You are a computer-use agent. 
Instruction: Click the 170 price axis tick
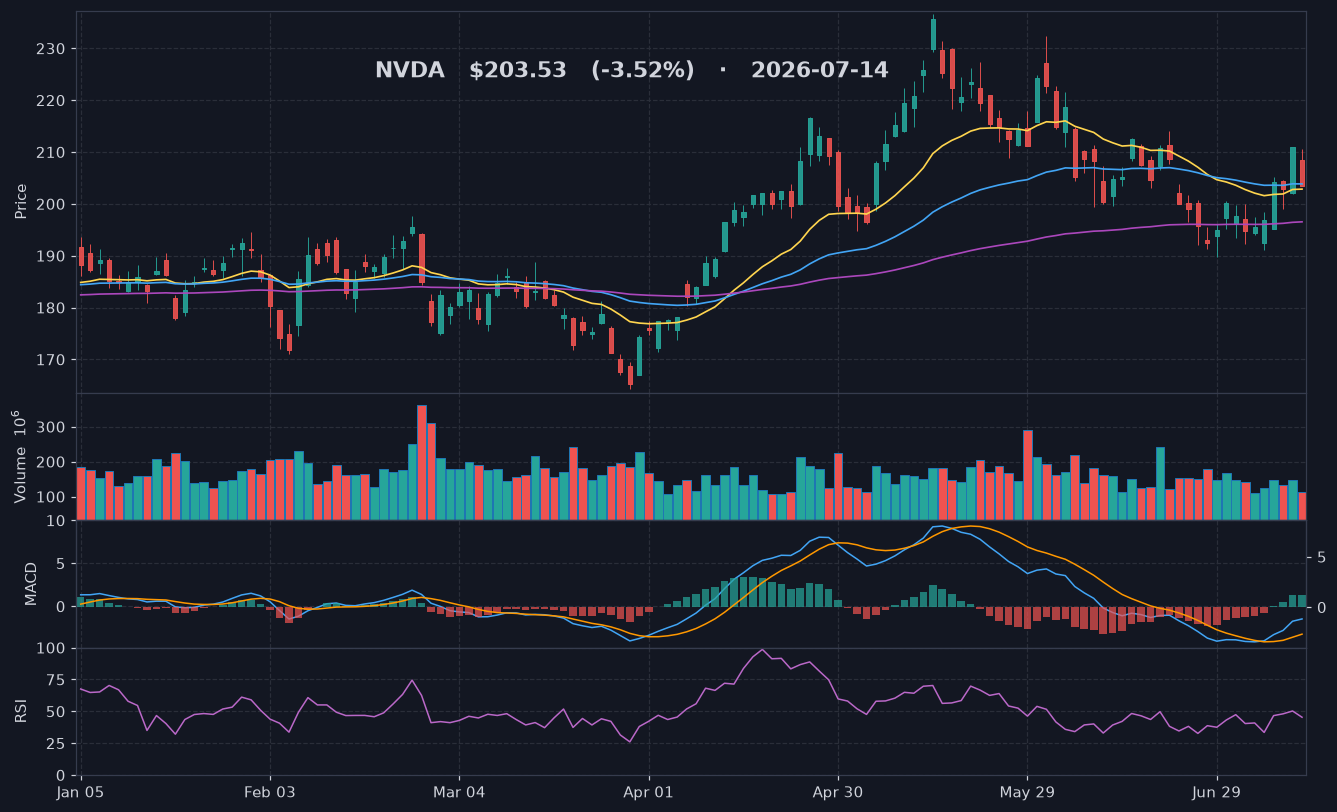point(51,360)
